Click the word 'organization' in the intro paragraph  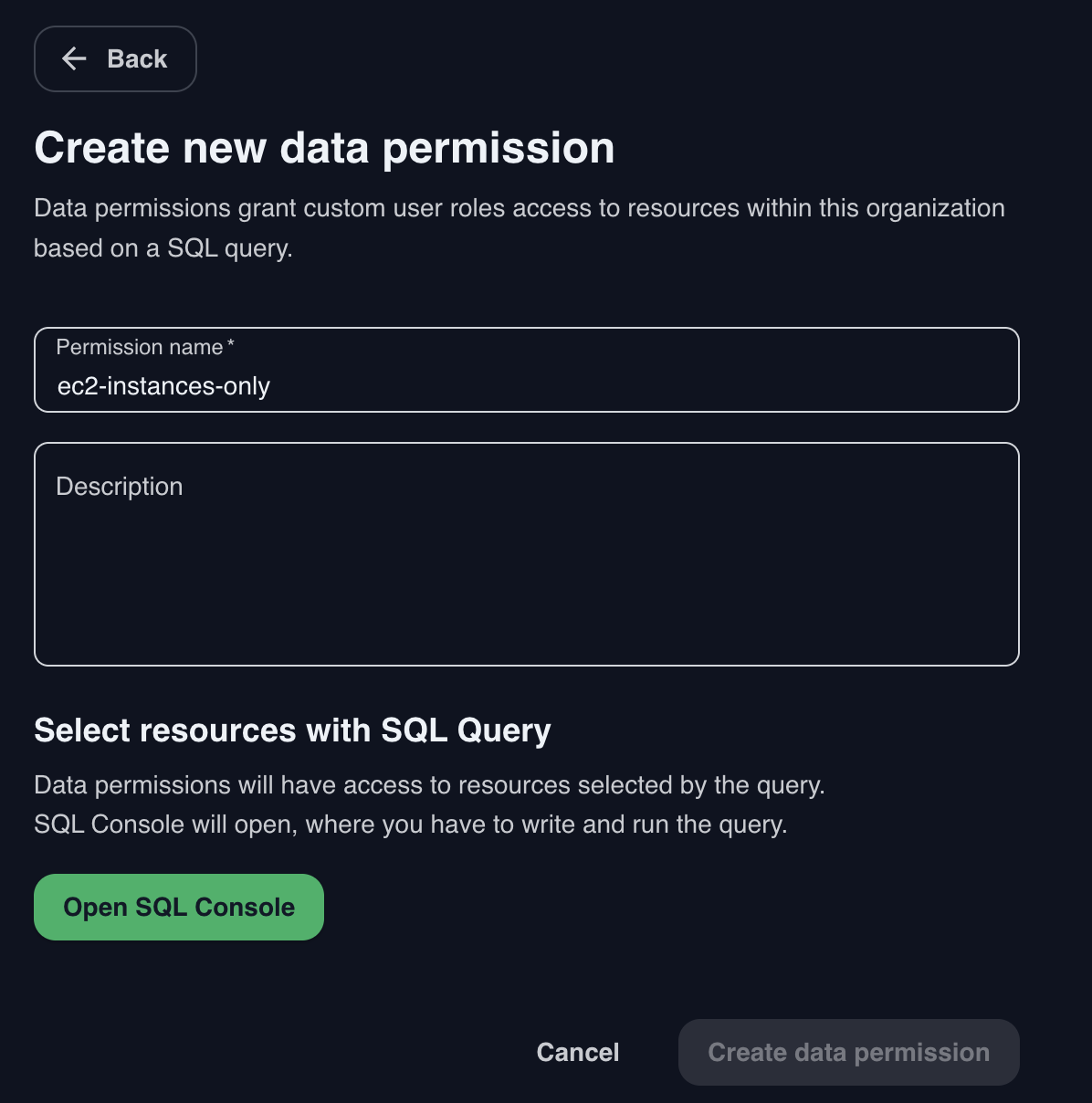935,208
